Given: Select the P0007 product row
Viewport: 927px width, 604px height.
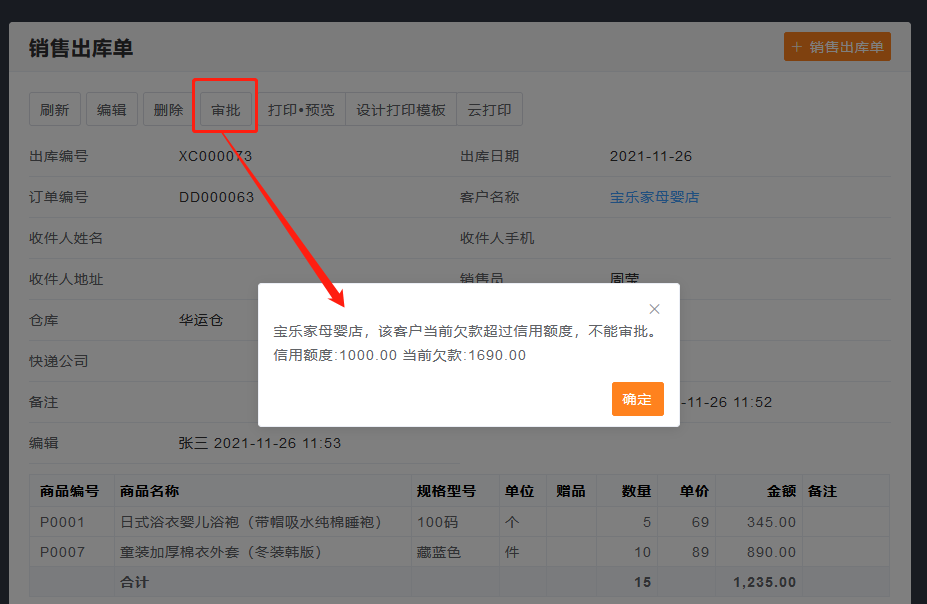Looking at the screenshot, I should [63, 552].
